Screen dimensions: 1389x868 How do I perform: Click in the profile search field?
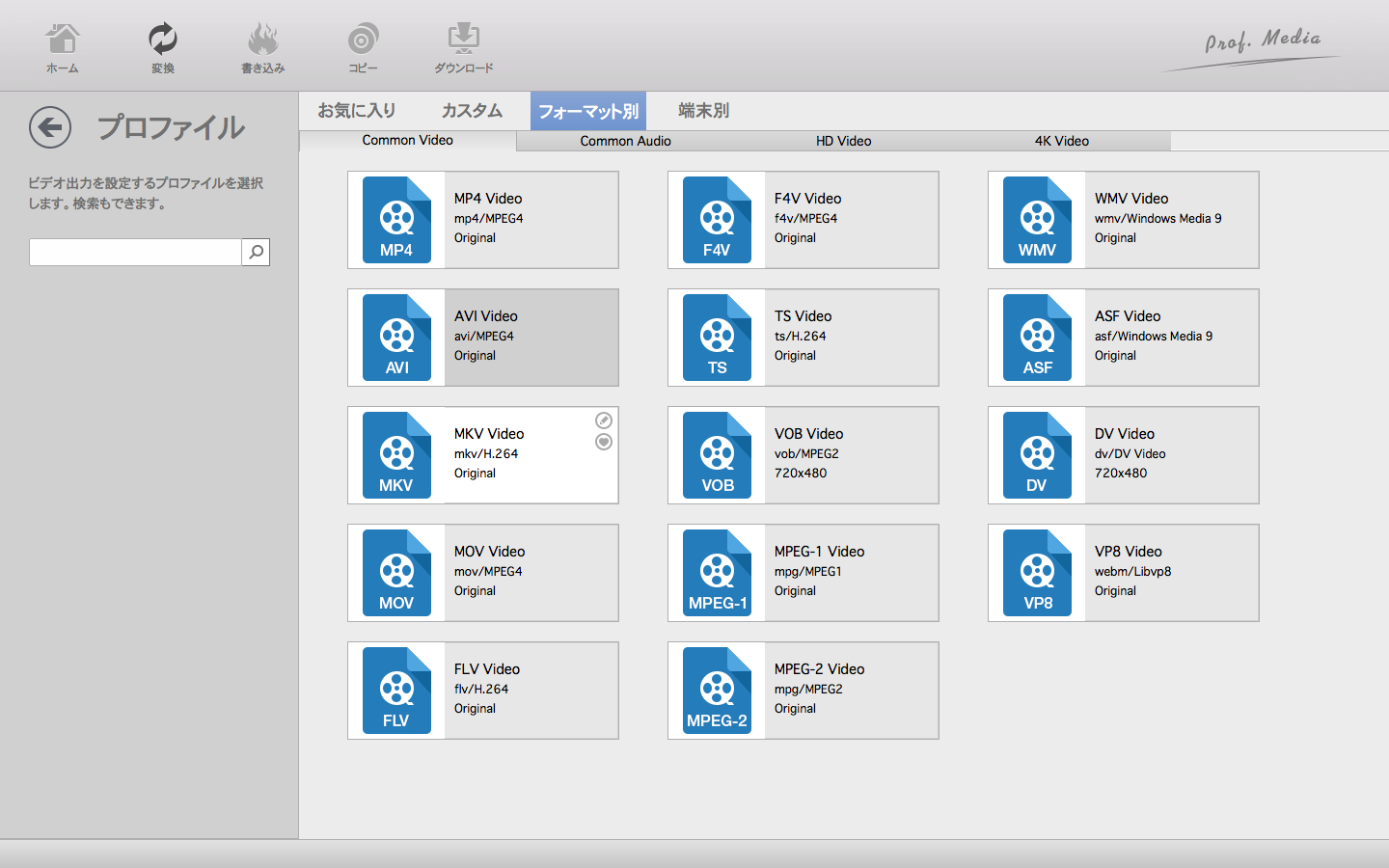(135, 253)
